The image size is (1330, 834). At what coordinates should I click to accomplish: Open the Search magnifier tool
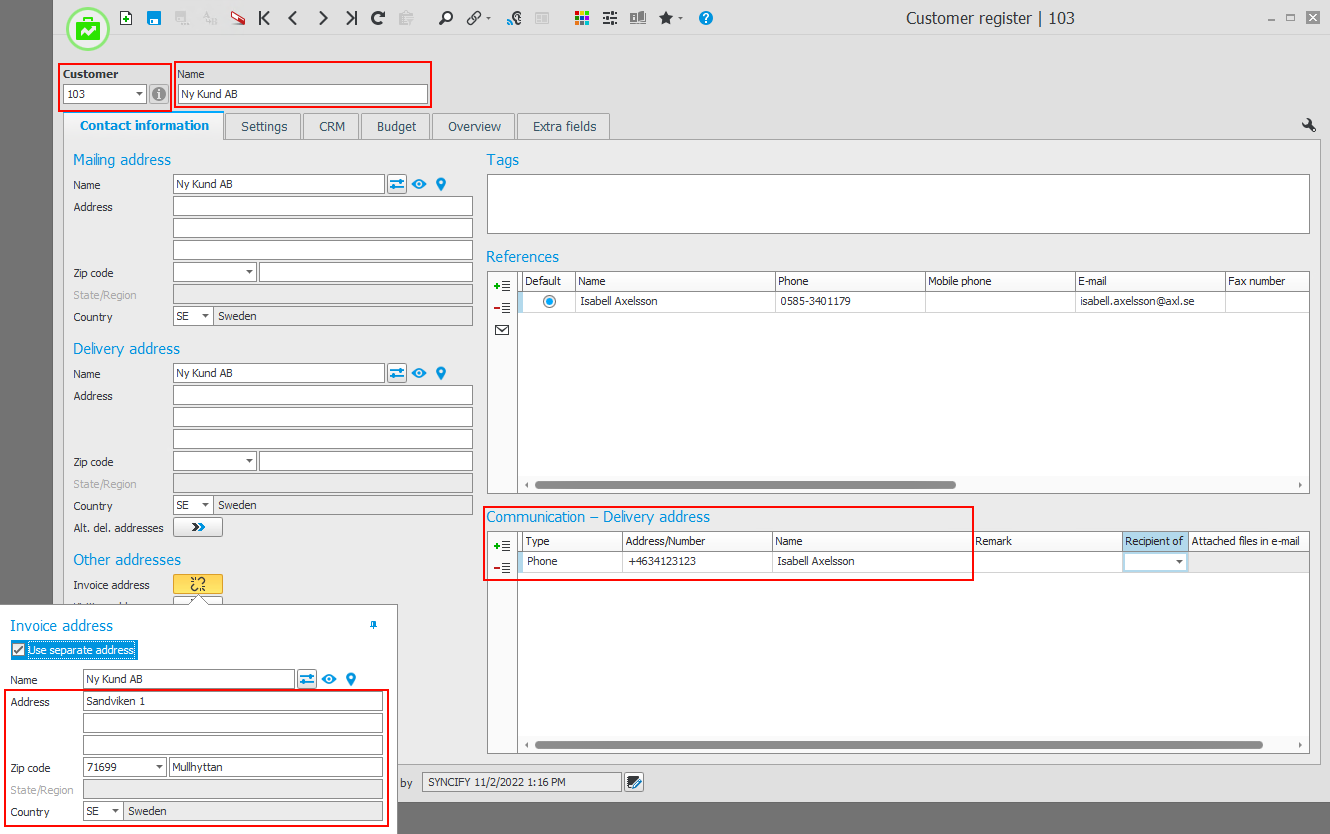[446, 18]
